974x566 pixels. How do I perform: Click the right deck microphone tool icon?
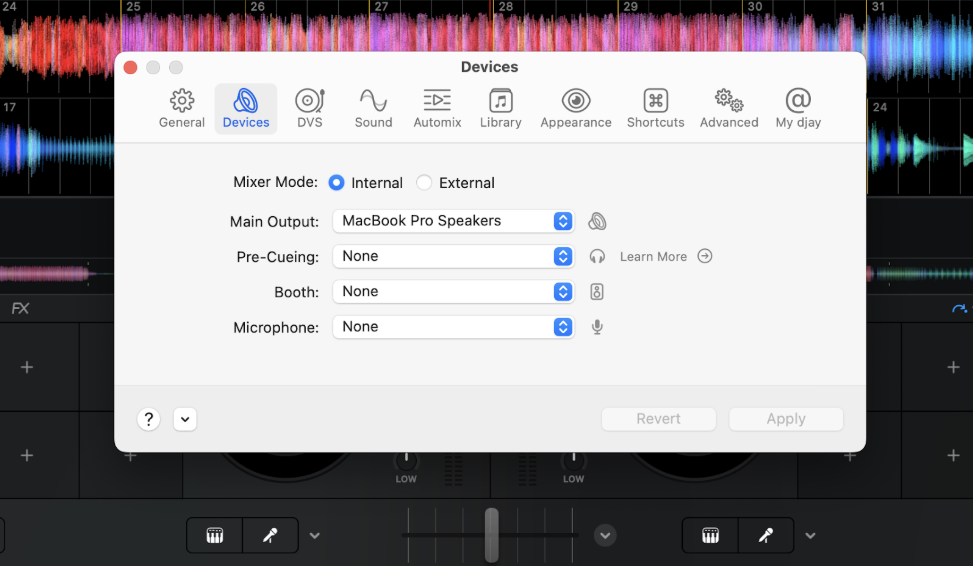(x=766, y=536)
